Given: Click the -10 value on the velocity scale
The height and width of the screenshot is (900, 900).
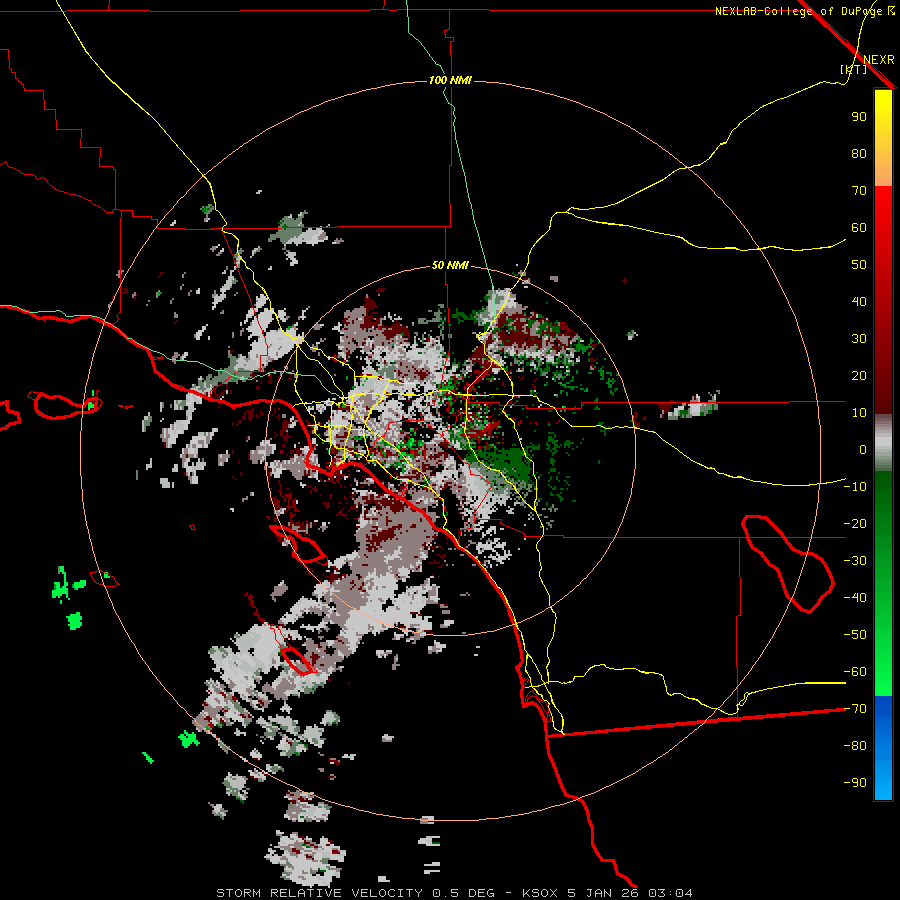Looking at the screenshot, I should click(855, 487).
